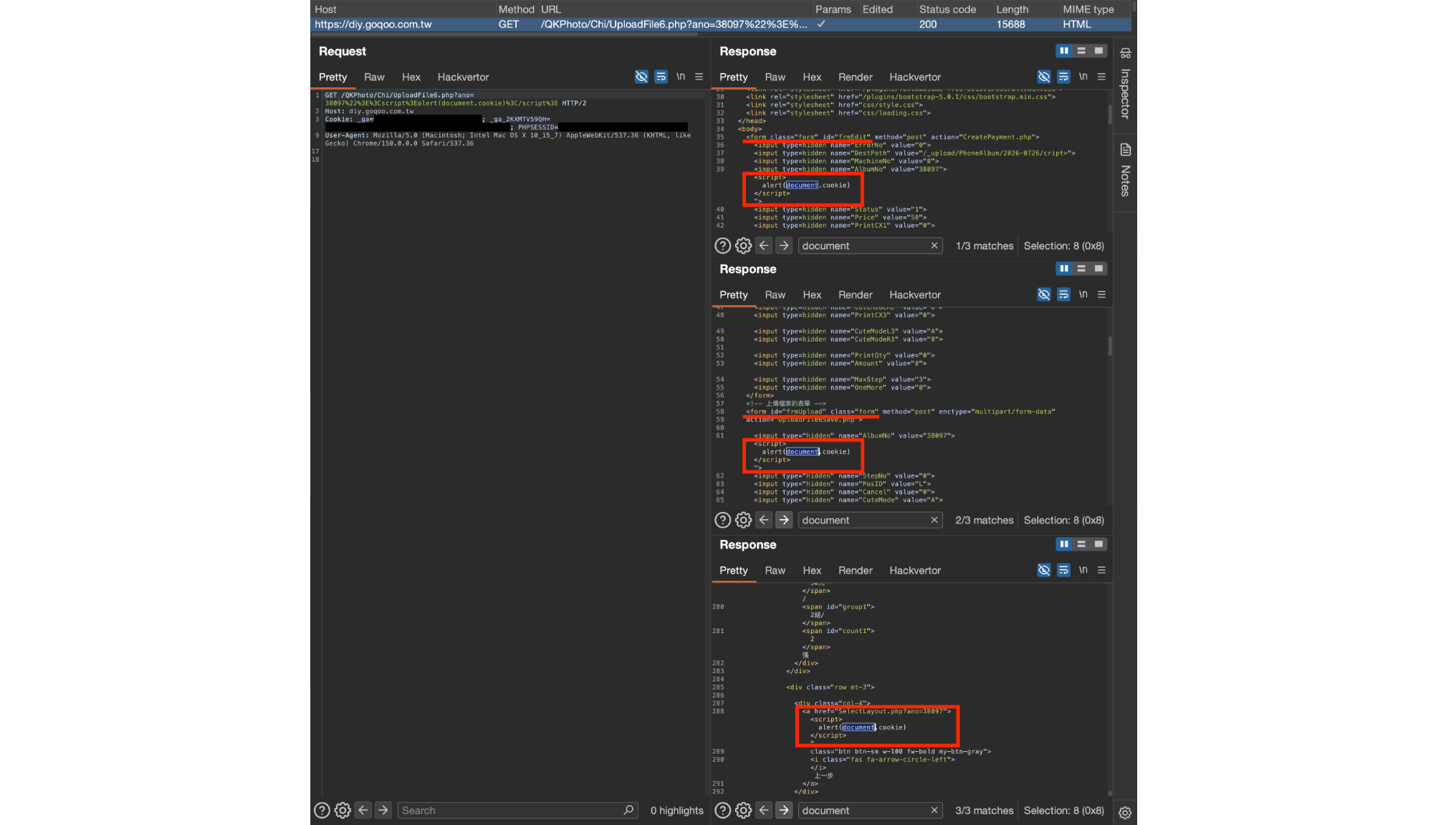Image resolution: width=1456 pixels, height=825 pixels.
Task: Select combined tabs layout in third Response panel
Action: click(x=1098, y=544)
